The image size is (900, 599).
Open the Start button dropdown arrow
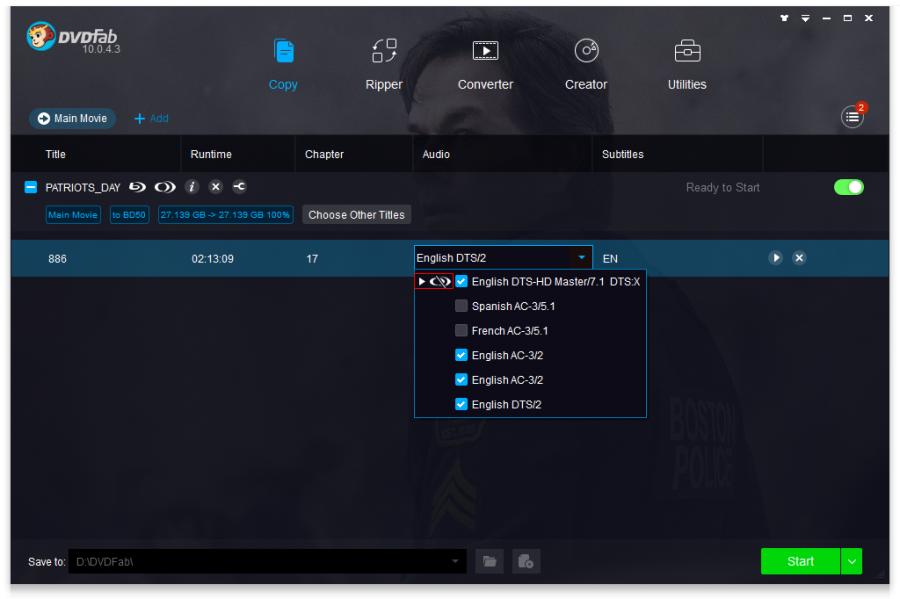pyautogui.click(x=851, y=561)
